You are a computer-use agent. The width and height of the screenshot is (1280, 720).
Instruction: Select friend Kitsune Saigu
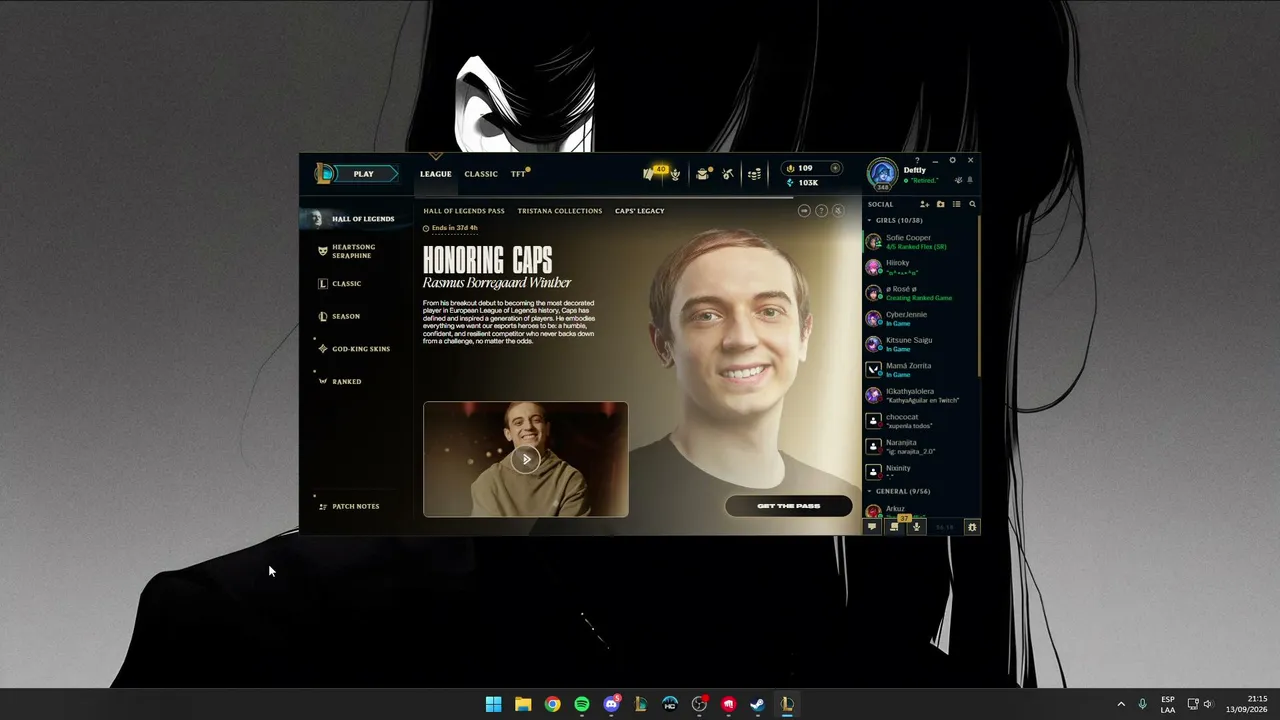(x=921, y=344)
